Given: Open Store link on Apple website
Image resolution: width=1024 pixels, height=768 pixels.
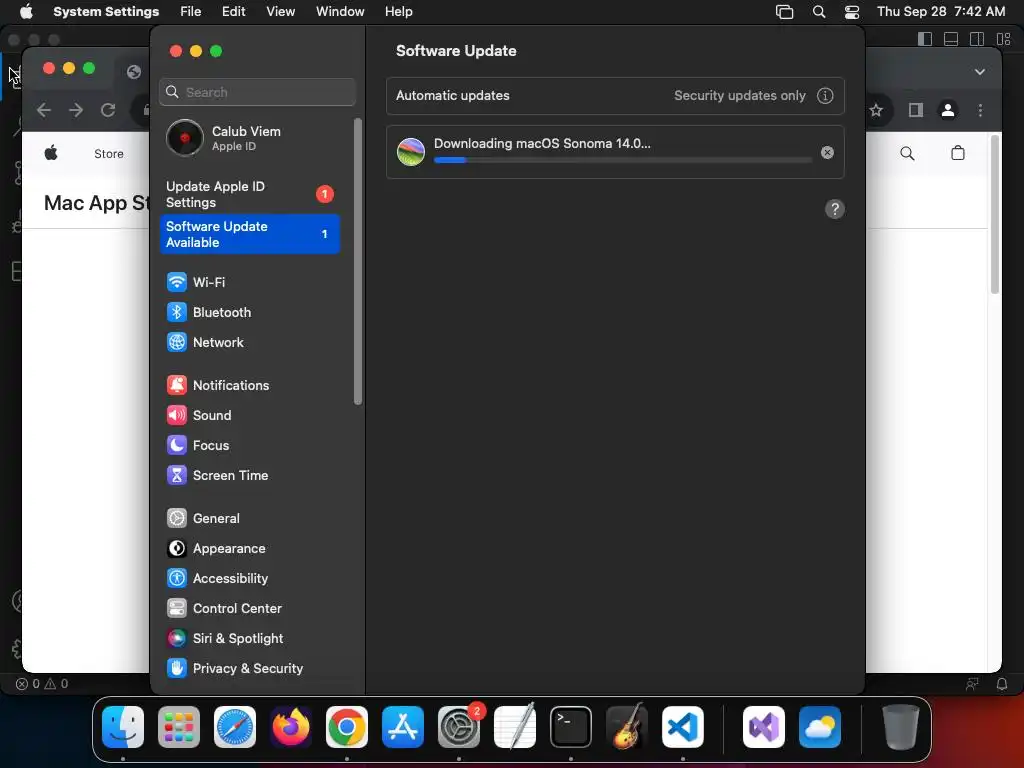Looking at the screenshot, I should click(108, 154).
